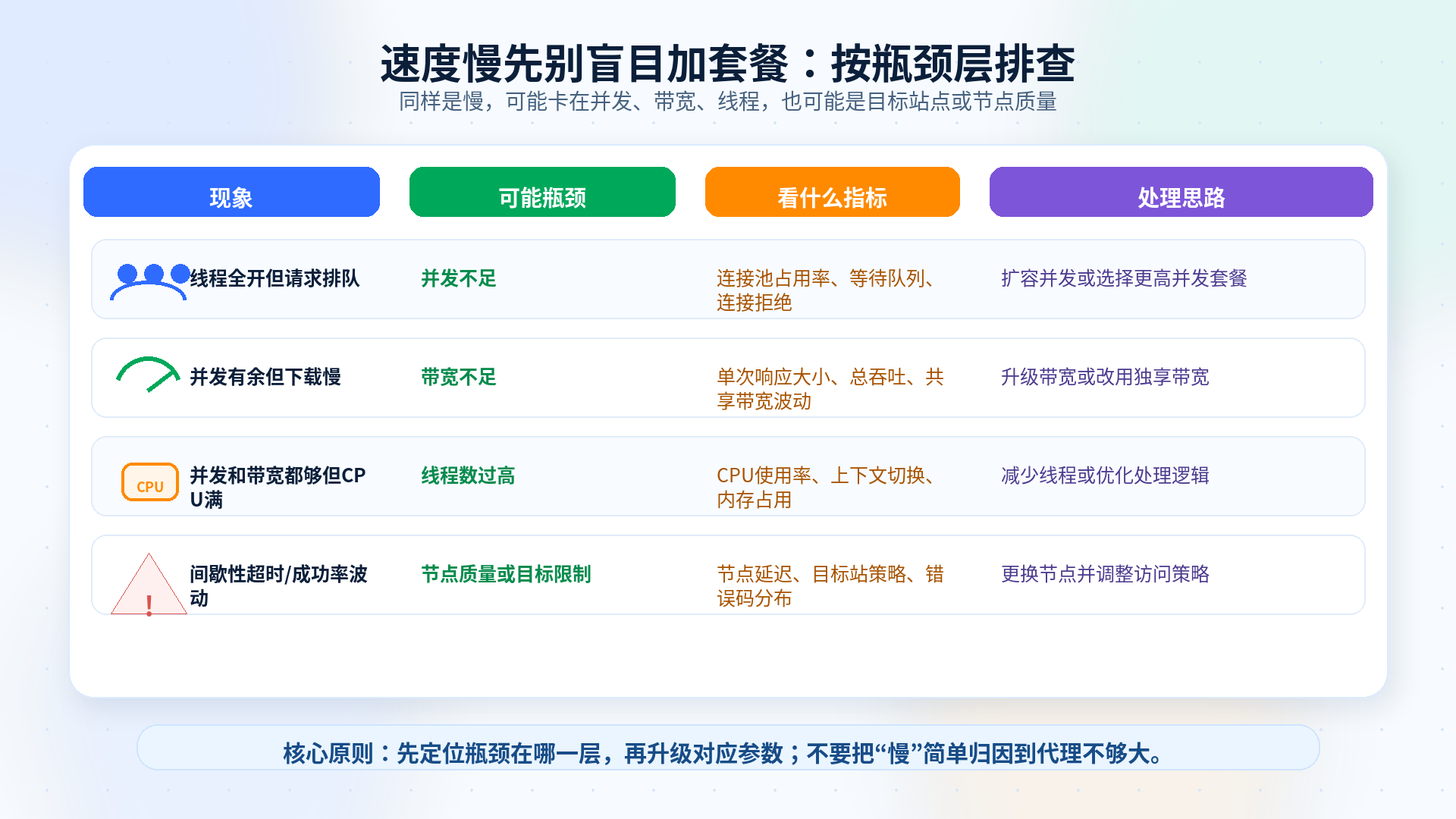Click 扩容并发或选择更高并发套餐 solution text
The image size is (1456, 819).
coord(1124,278)
